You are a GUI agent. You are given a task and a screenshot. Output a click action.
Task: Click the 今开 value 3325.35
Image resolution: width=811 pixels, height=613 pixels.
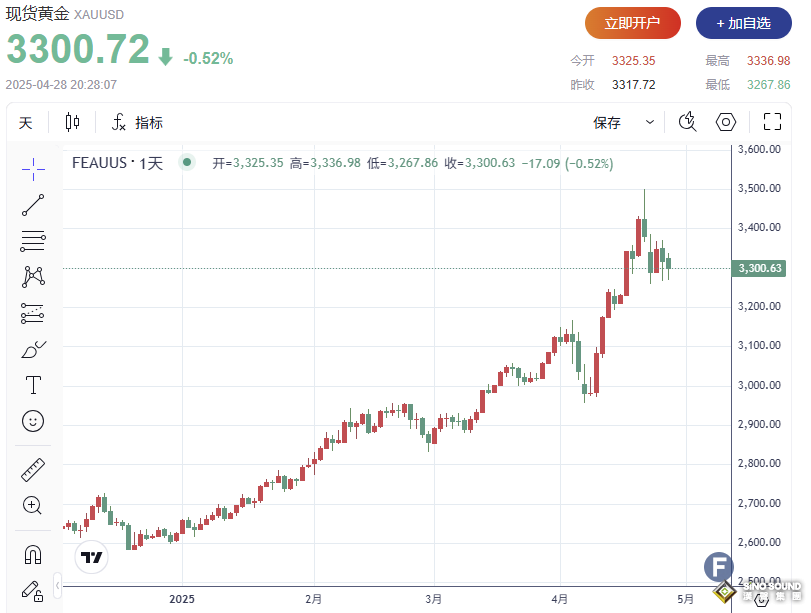pyautogui.click(x=634, y=61)
